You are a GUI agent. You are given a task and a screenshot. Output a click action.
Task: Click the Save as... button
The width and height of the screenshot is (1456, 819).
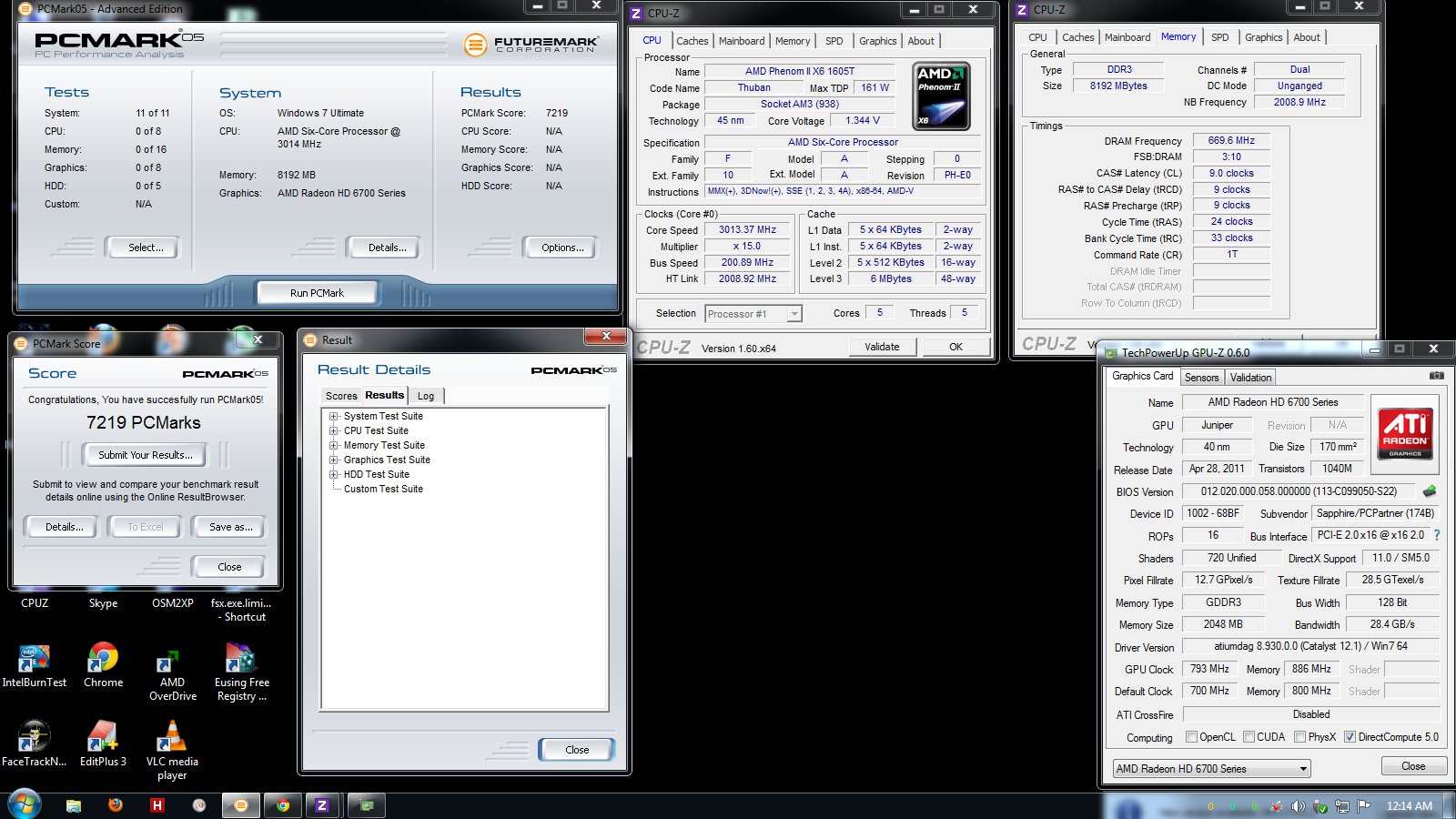click(x=230, y=527)
